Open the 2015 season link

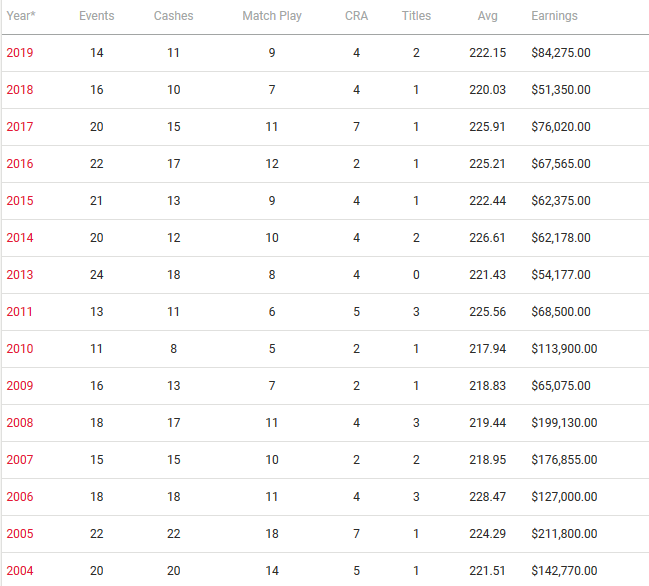click(20, 201)
